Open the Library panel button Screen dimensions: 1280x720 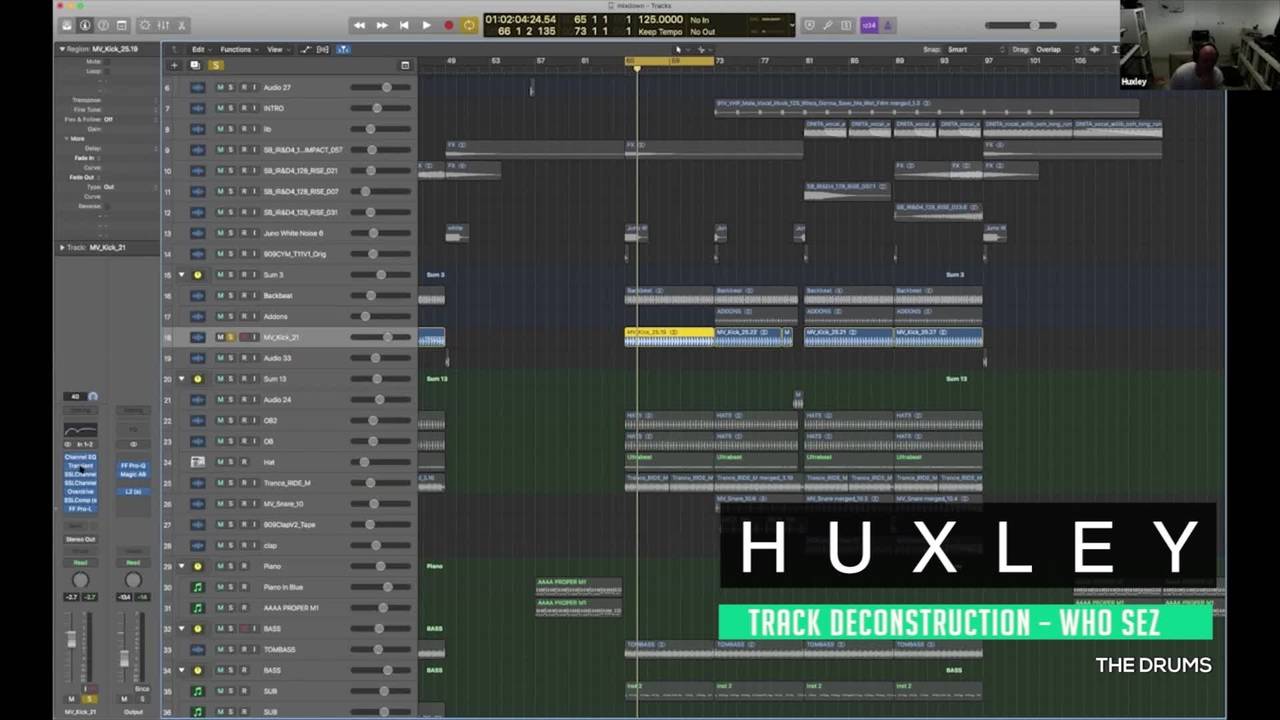67,25
